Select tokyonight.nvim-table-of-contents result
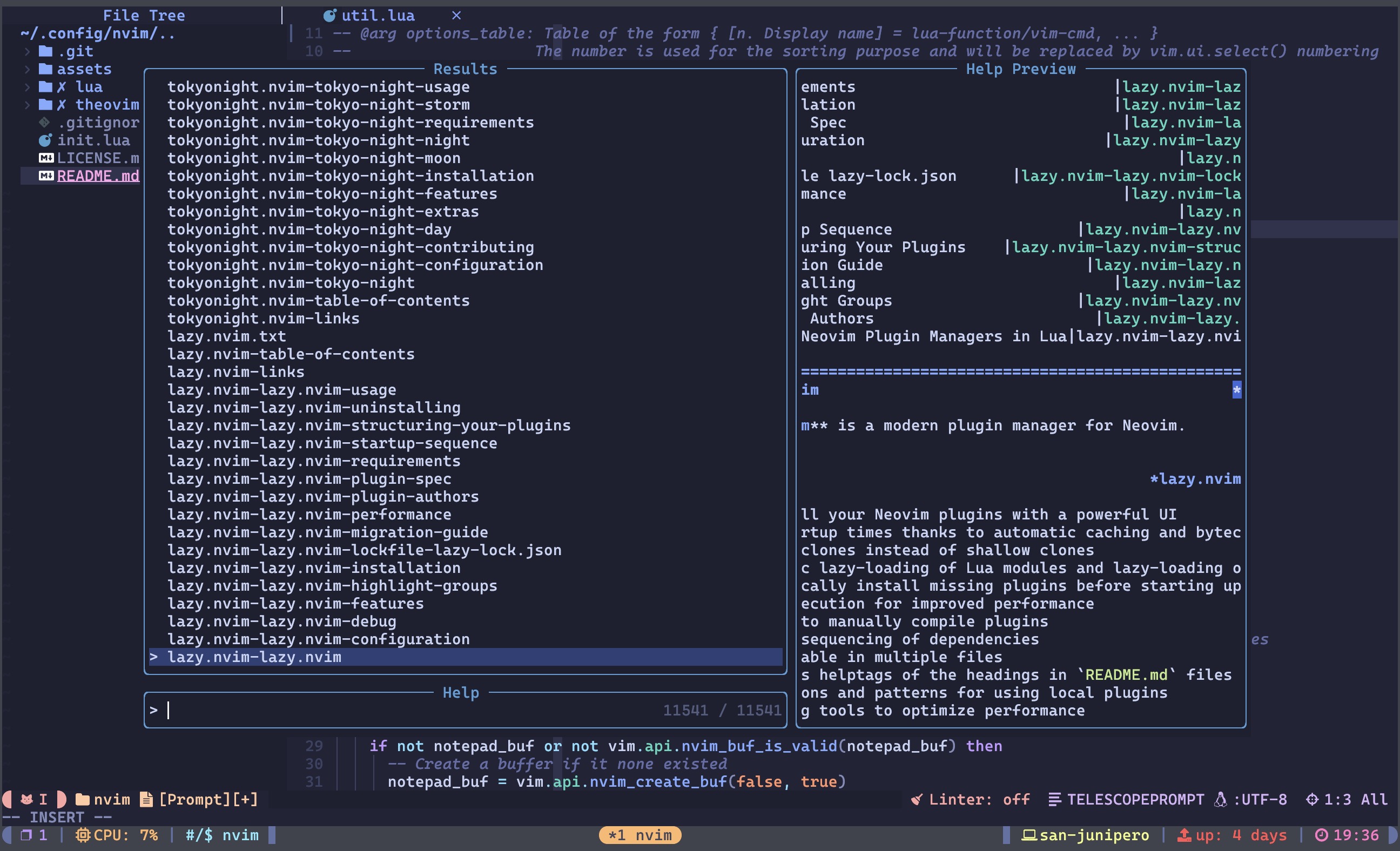This screenshot has width=1400, height=851. 318,301
